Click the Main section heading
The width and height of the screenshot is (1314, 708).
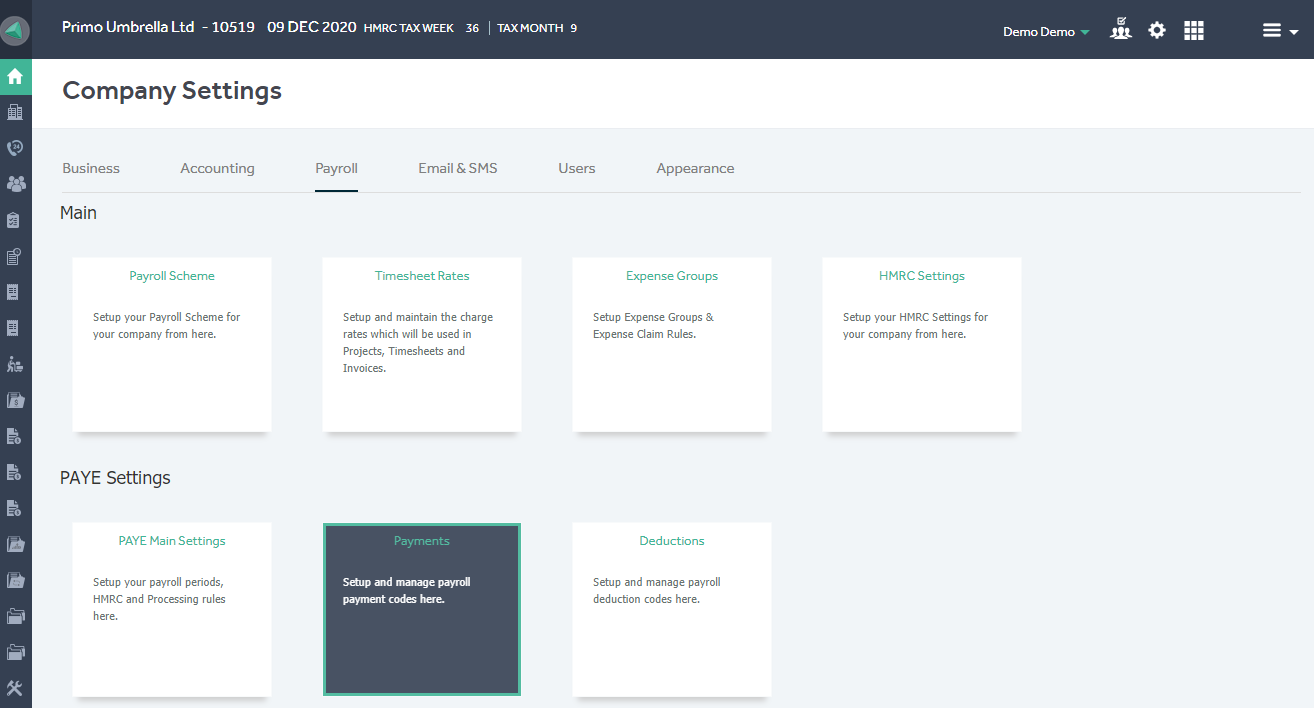(x=78, y=213)
